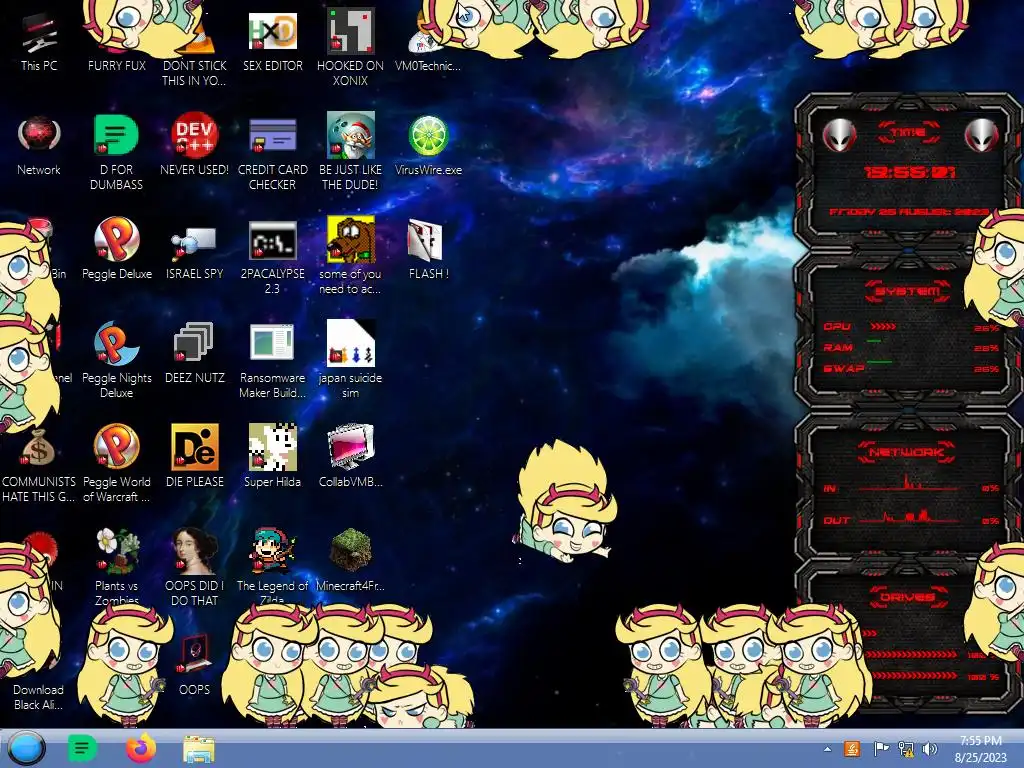The image size is (1024, 768).
Task: Open the green notes app on taskbar
Action: [x=82, y=749]
